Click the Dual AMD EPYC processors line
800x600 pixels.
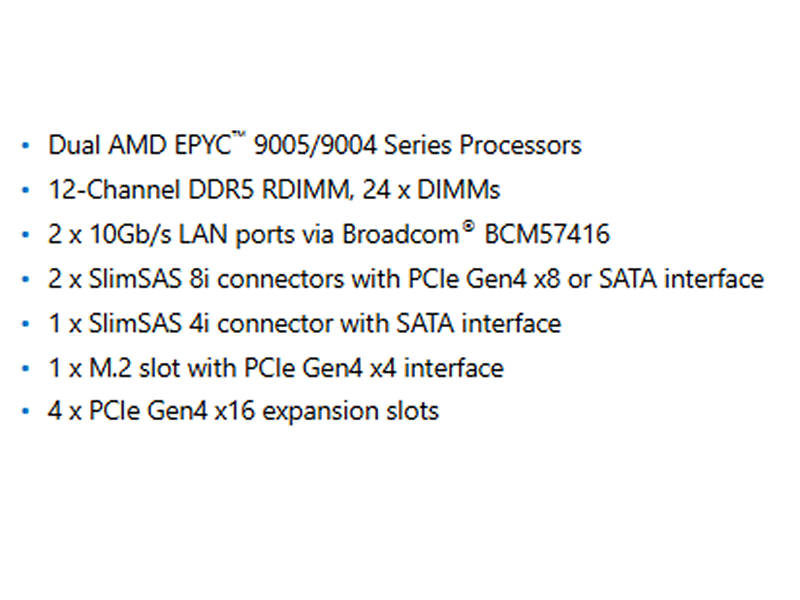[315, 145]
